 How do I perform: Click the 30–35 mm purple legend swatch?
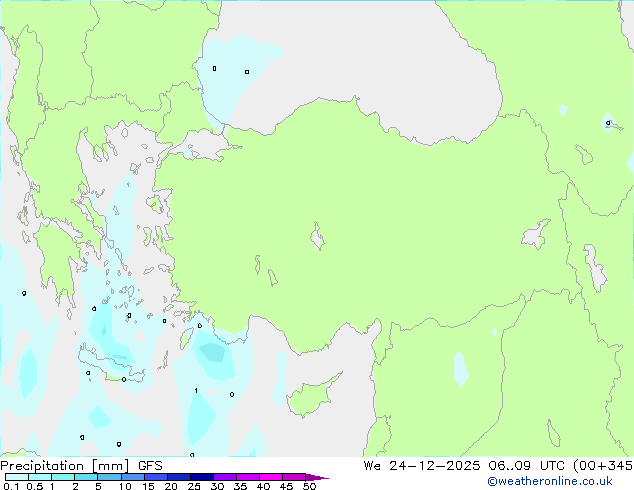(x=224, y=477)
